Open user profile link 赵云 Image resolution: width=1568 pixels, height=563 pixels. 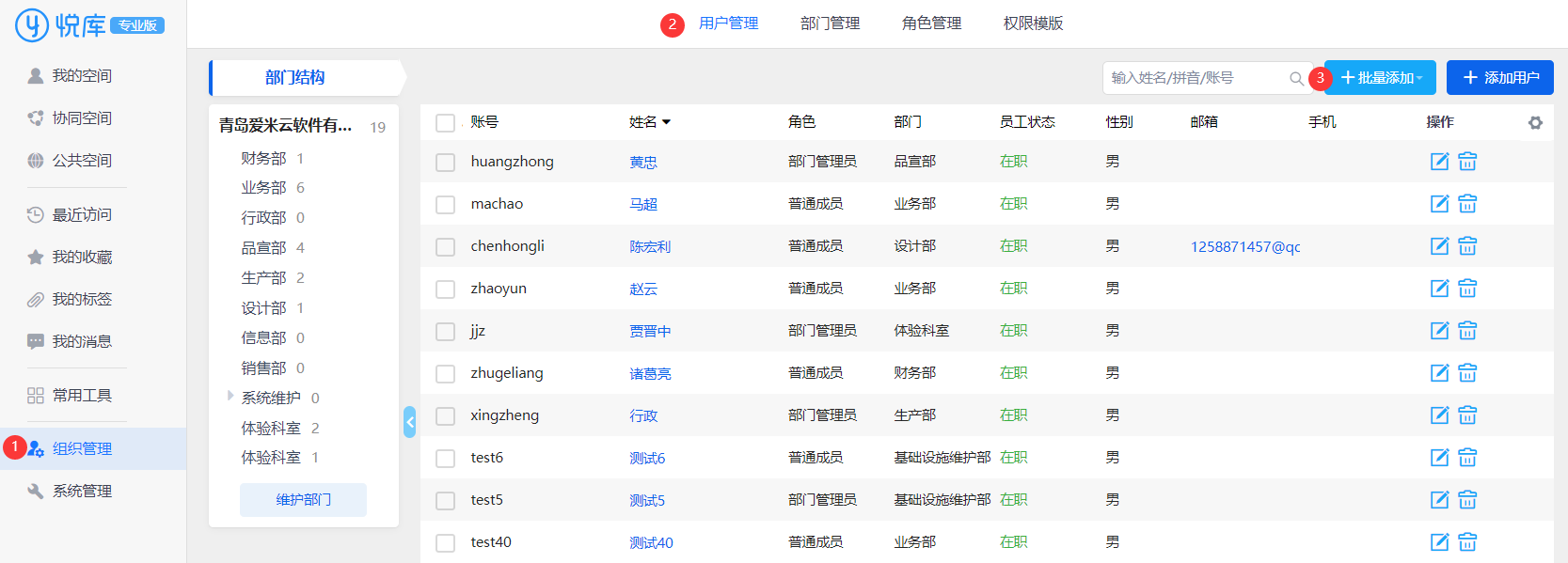point(643,289)
